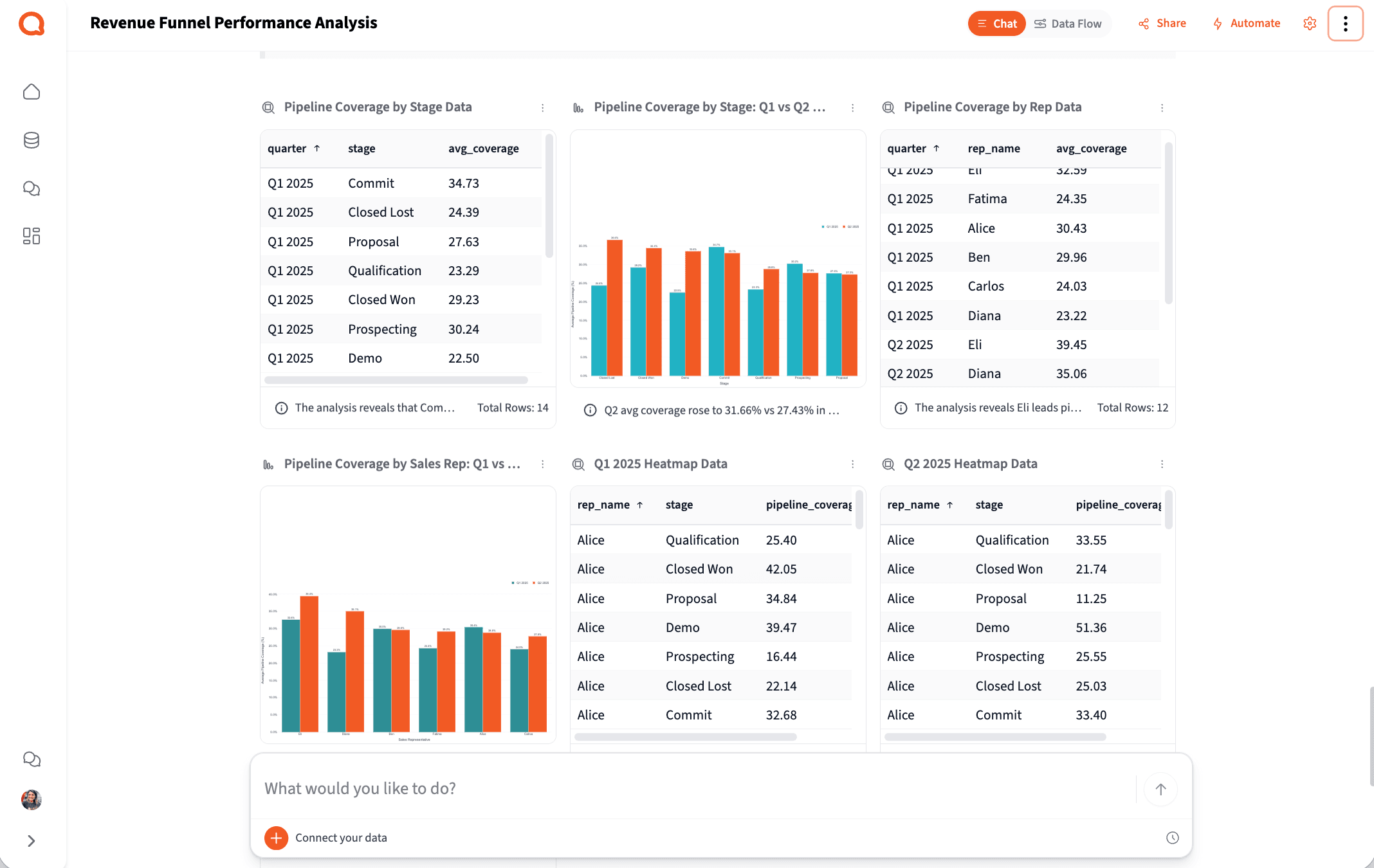Click the orange Q2 2025 legend swatch

[844, 228]
